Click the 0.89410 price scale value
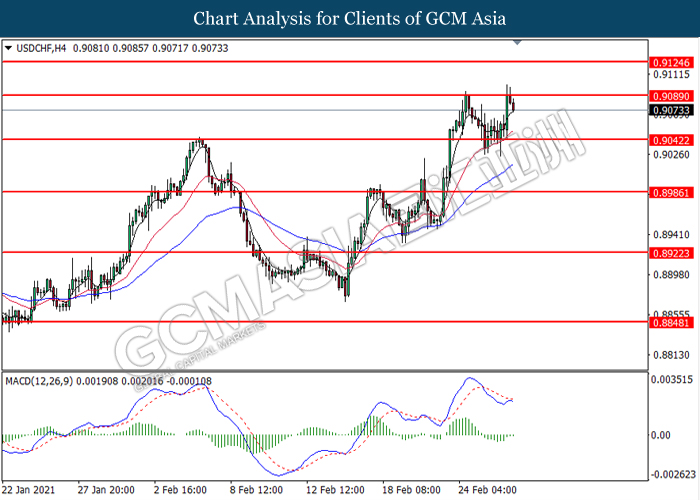 tap(671, 234)
